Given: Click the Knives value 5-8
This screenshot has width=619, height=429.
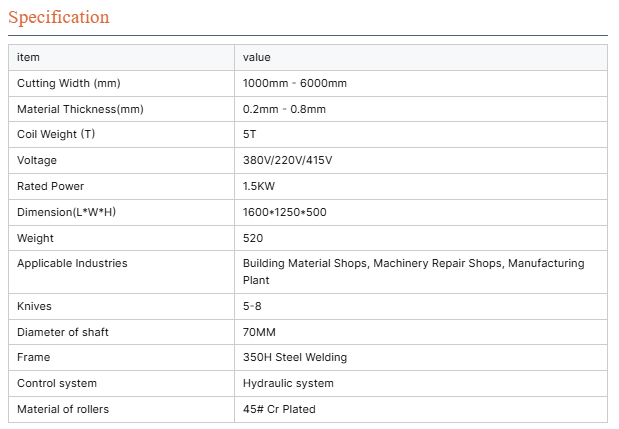Looking at the screenshot, I should pyautogui.click(x=254, y=305).
